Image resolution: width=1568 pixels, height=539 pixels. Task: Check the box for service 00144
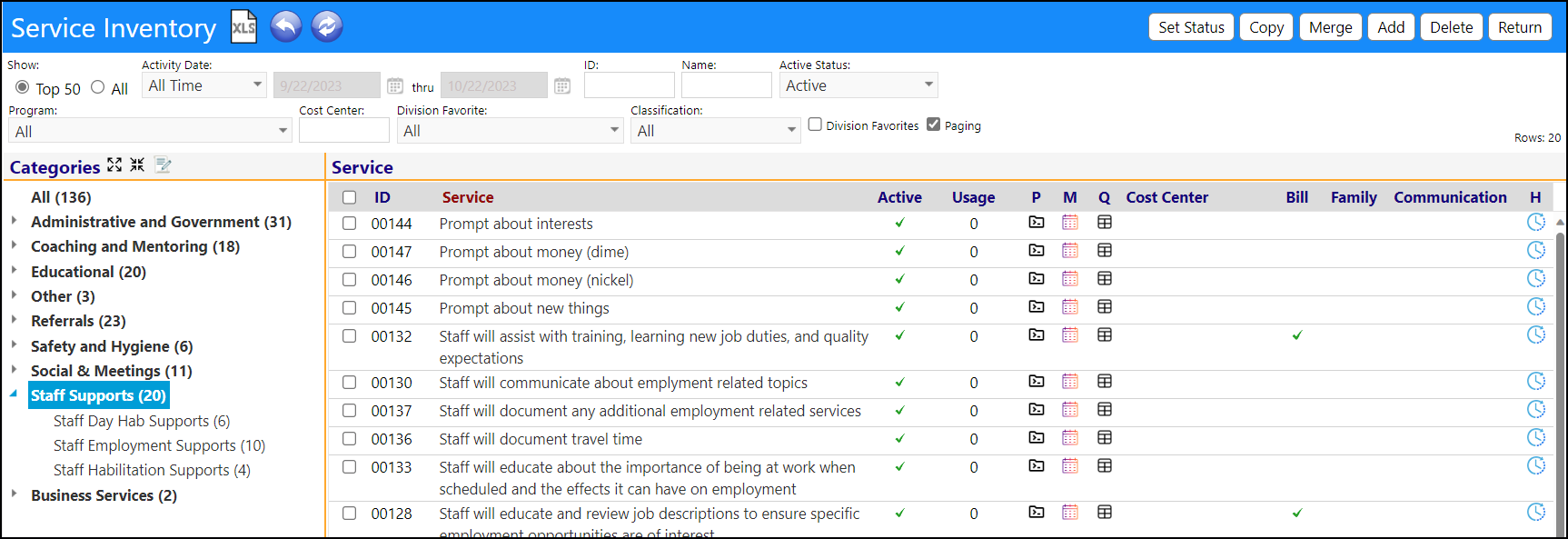(x=349, y=224)
